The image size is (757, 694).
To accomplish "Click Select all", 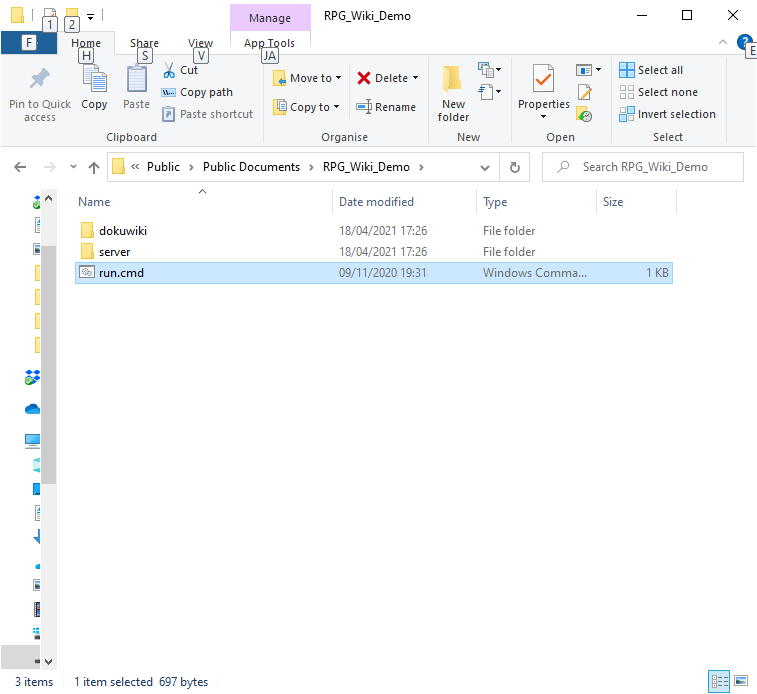I will click(x=651, y=70).
